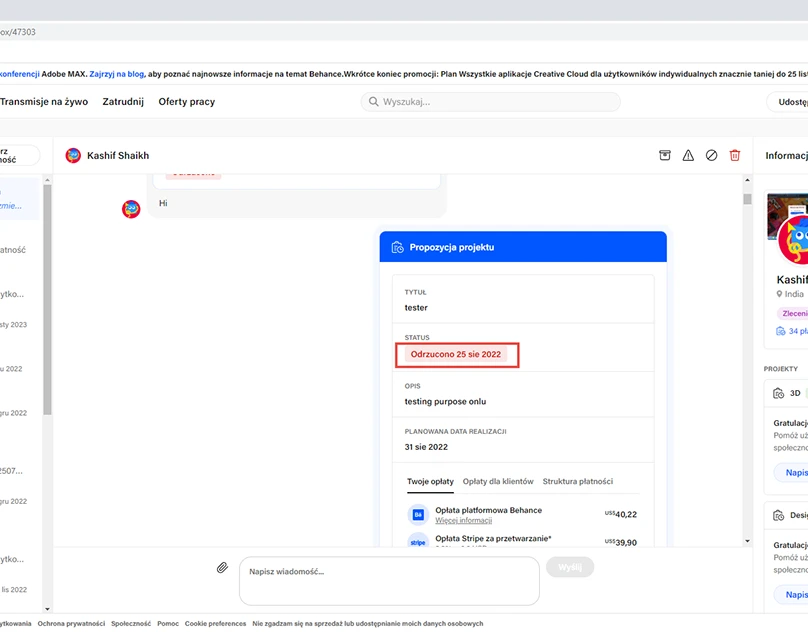This screenshot has height=632, width=808.
Task: Click the Napisz wiadomość message field
Action: pos(388,580)
